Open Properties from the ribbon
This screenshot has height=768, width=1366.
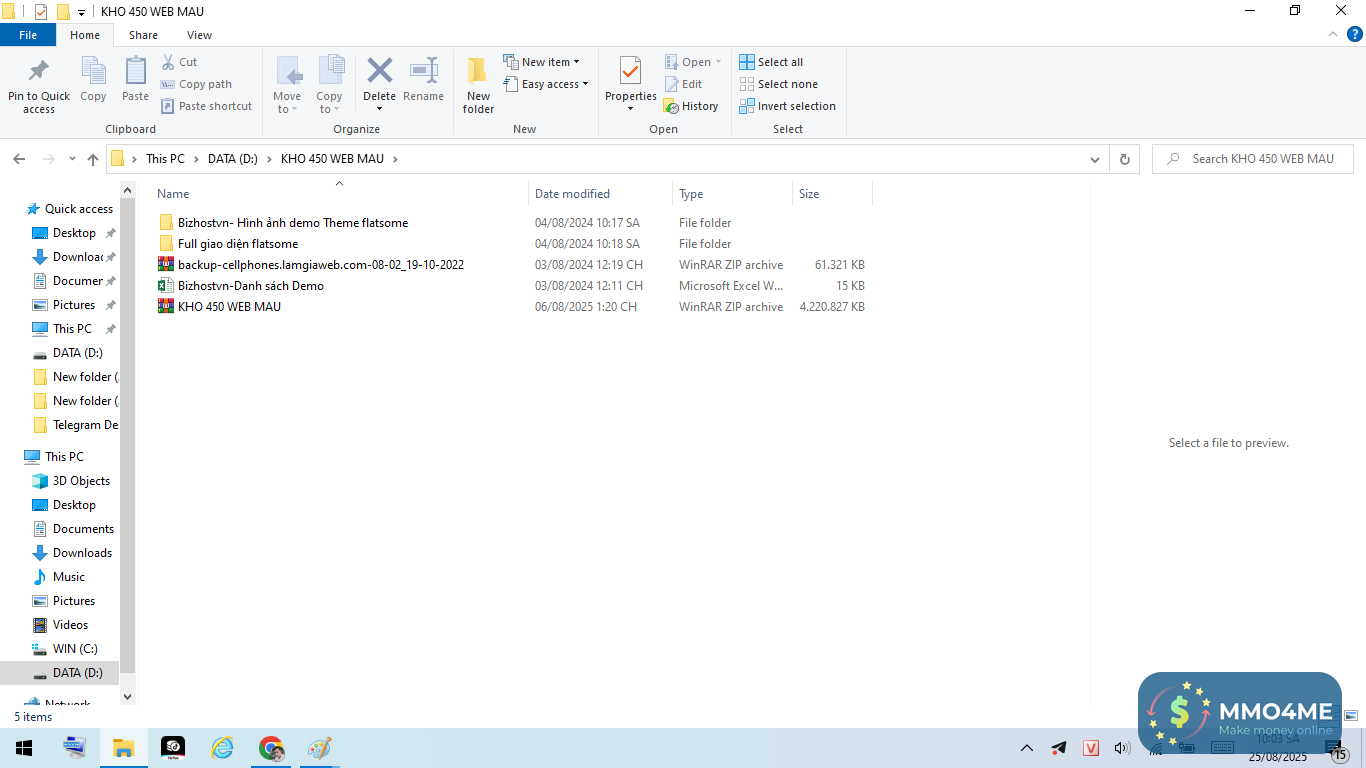pyautogui.click(x=630, y=85)
